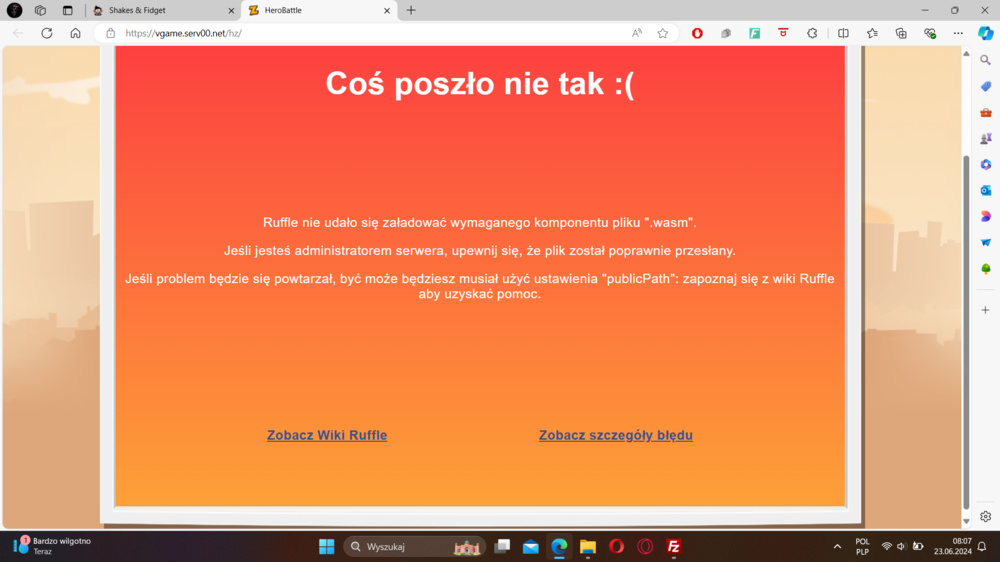Open the Zobacz szczegóły błędu link
The height and width of the screenshot is (562, 1000).
(x=615, y=435)
